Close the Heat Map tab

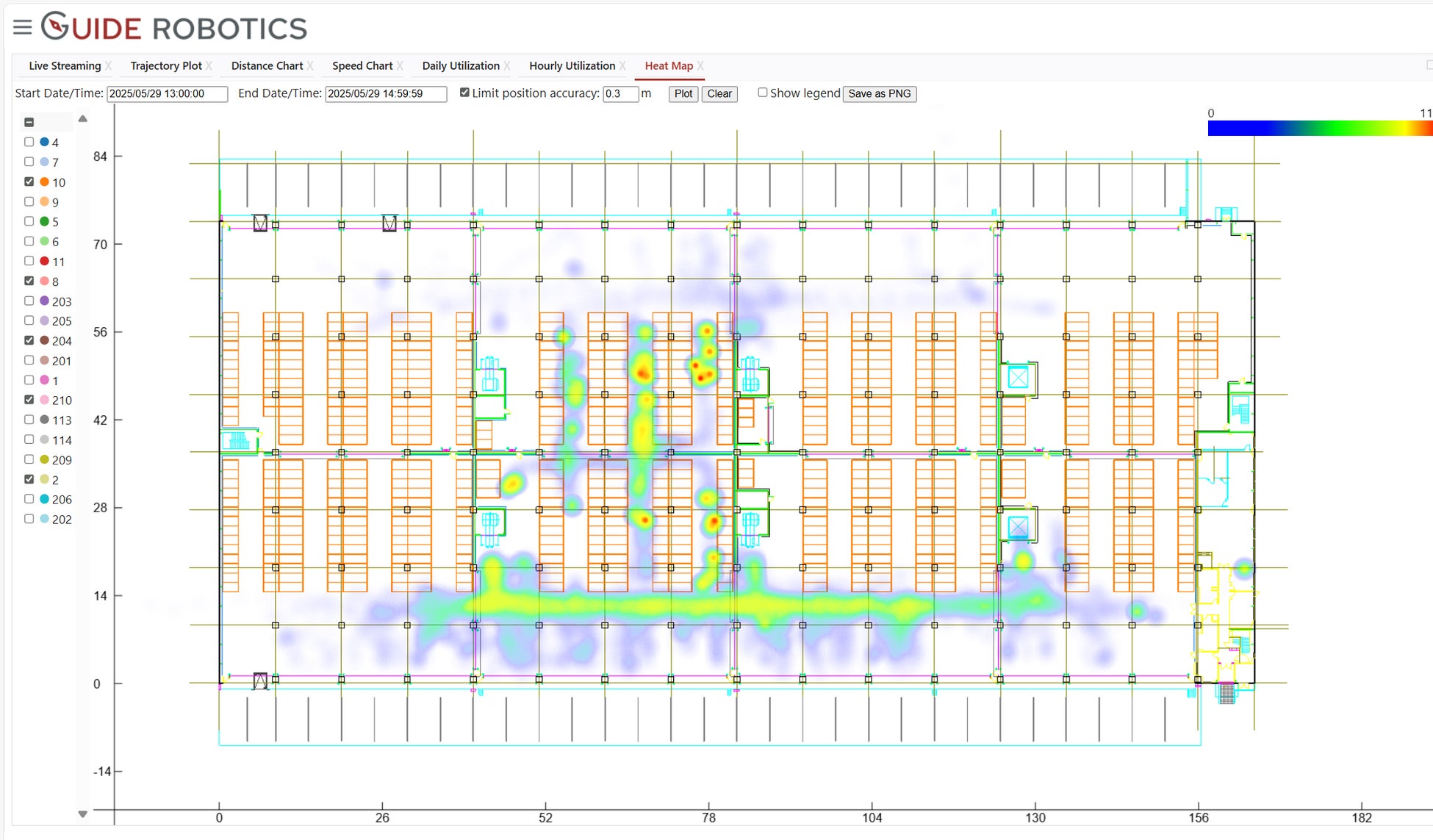coord(700,65)
